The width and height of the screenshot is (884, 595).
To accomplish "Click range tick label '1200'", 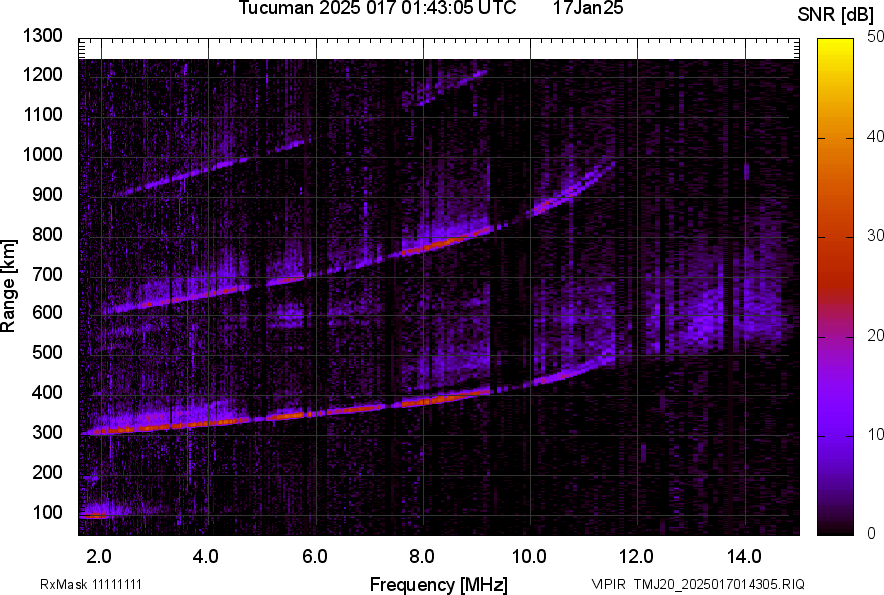I will click(42, 74).
